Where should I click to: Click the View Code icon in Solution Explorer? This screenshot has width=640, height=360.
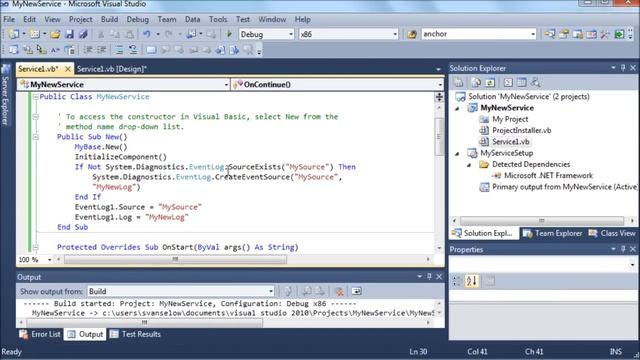tap(508, 83)
